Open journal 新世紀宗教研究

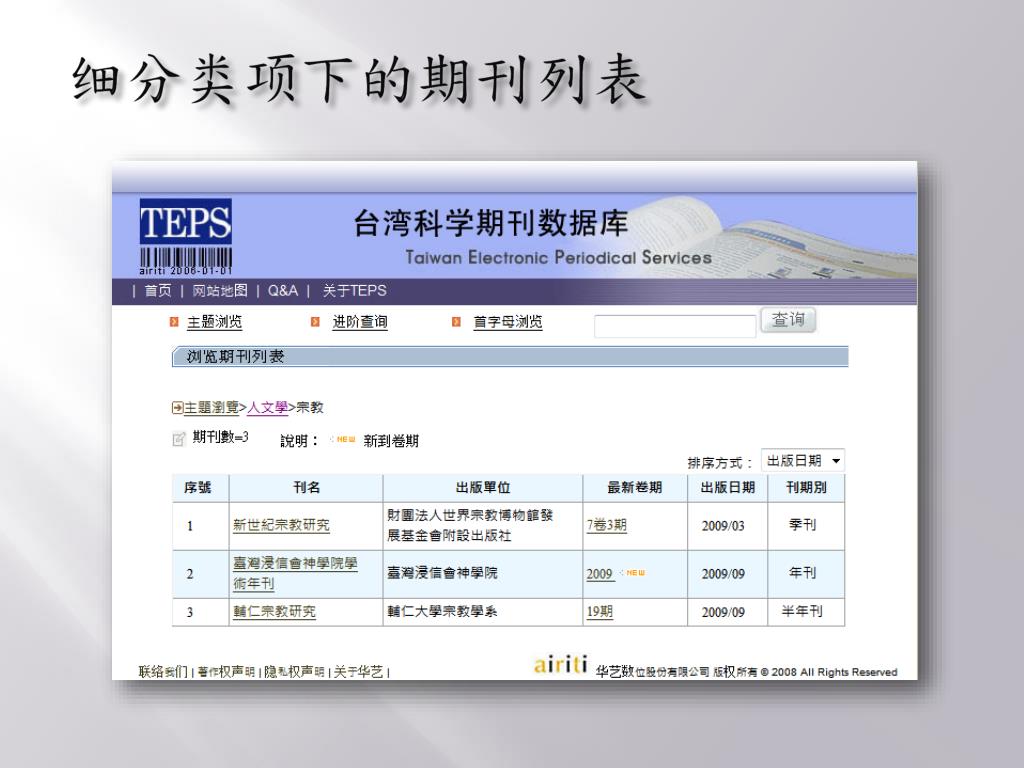[x=281, y=525]
